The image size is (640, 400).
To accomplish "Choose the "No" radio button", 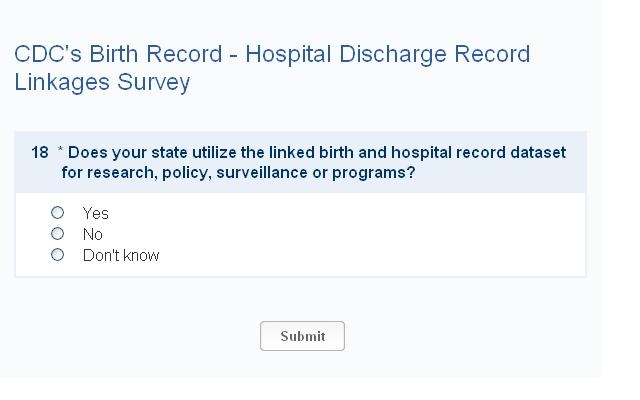I will point(58,234).
